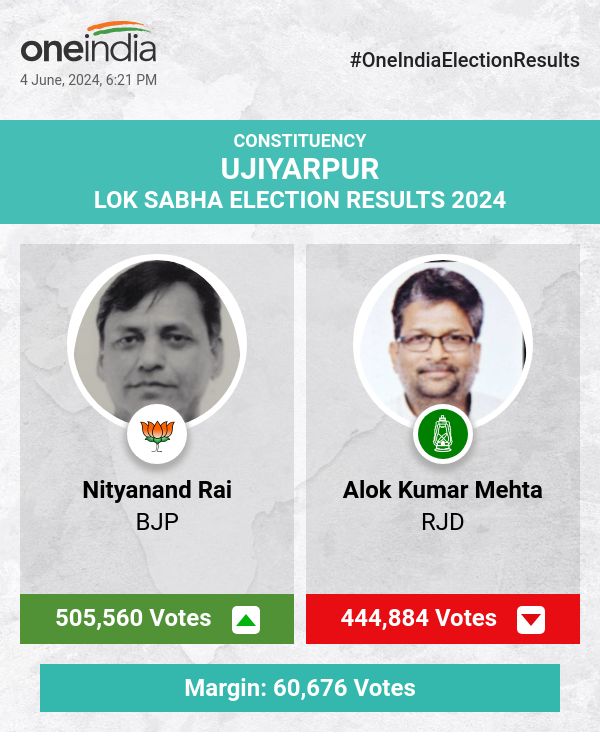Click the red 444,884 Votes bar
600x750 pixels.
pyautogui.click(x=419, y=619)
